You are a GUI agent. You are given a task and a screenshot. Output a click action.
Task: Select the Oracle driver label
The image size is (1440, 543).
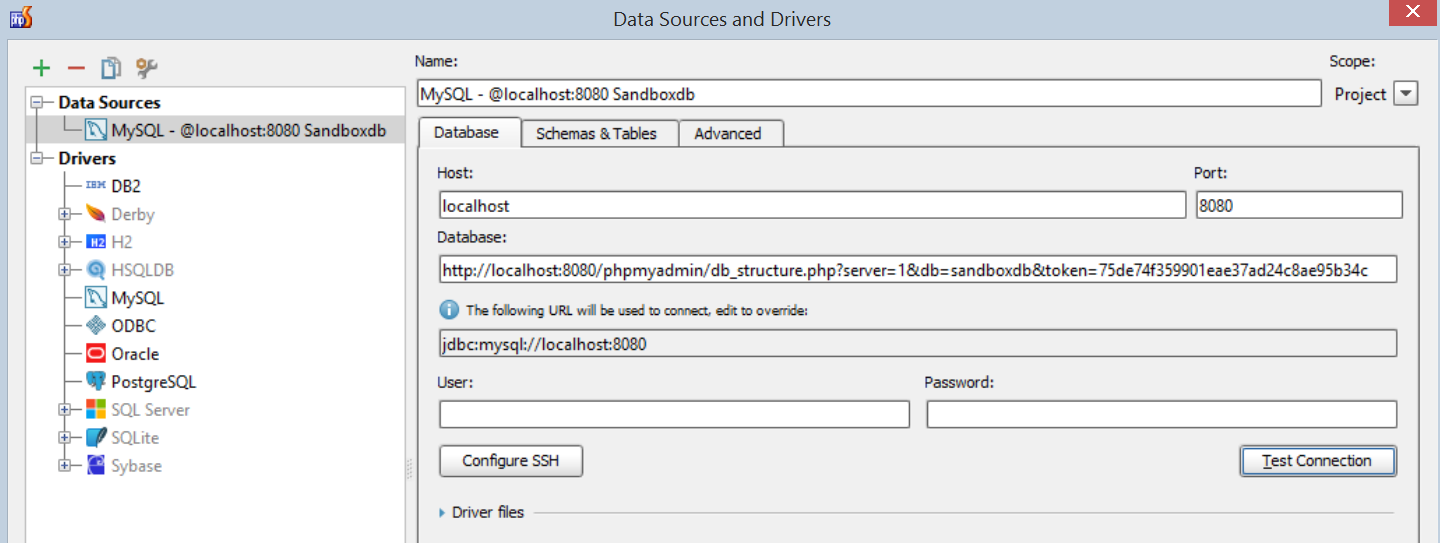[135, 354]
